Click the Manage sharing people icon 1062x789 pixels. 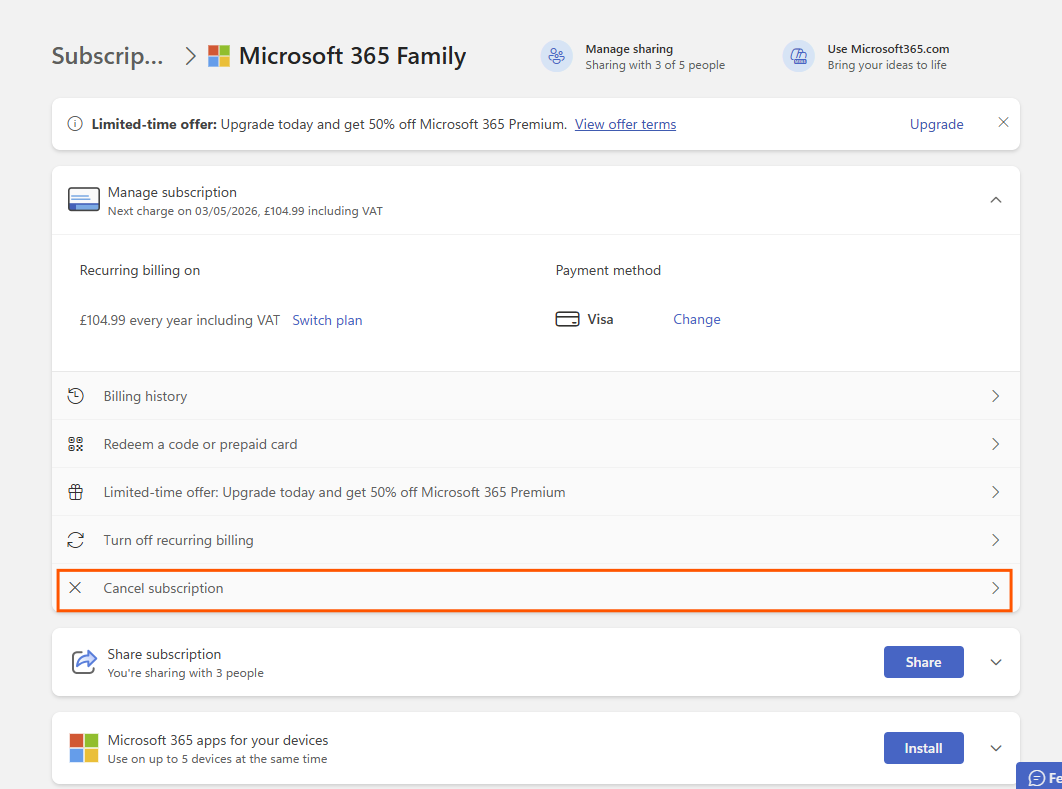557,56
